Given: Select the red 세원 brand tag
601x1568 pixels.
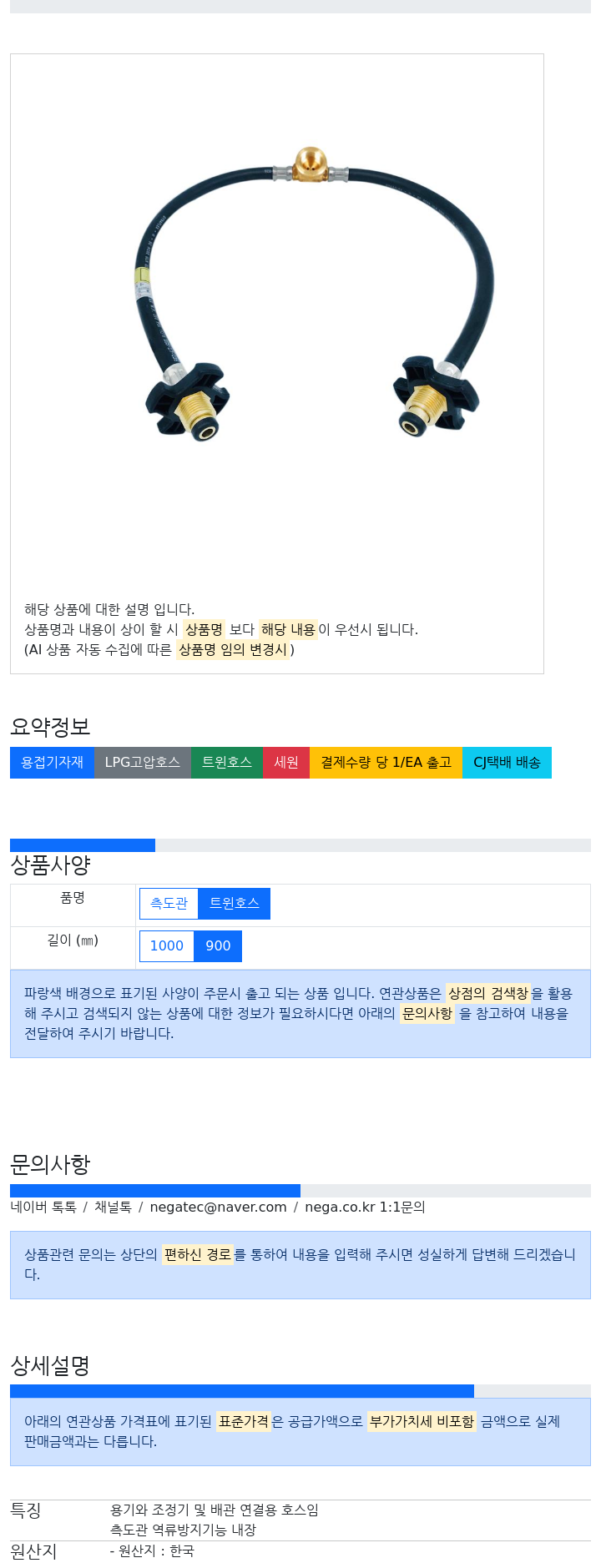Looking at the screenshot, I should (286, 763).
